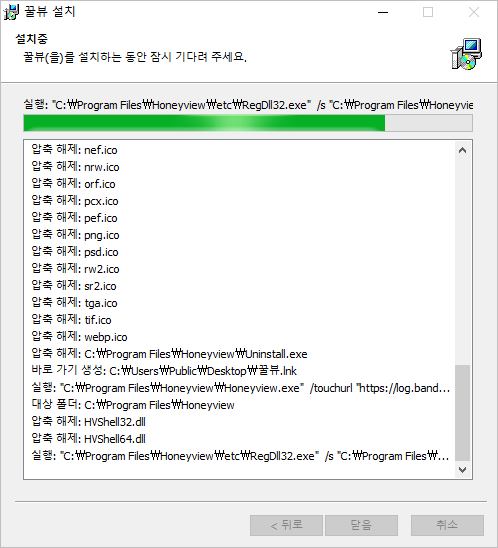The height and width of the screenshot is (548, 498).
Task: Select the last RegDll32.exe log line
Action: [x=240, y=456]
